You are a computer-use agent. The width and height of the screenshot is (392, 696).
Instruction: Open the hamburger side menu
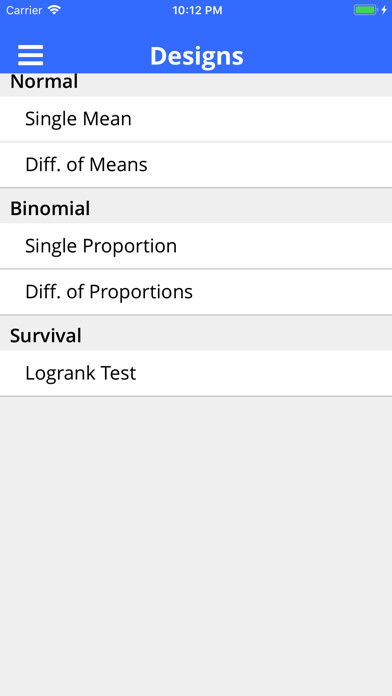tap(30, 55)
